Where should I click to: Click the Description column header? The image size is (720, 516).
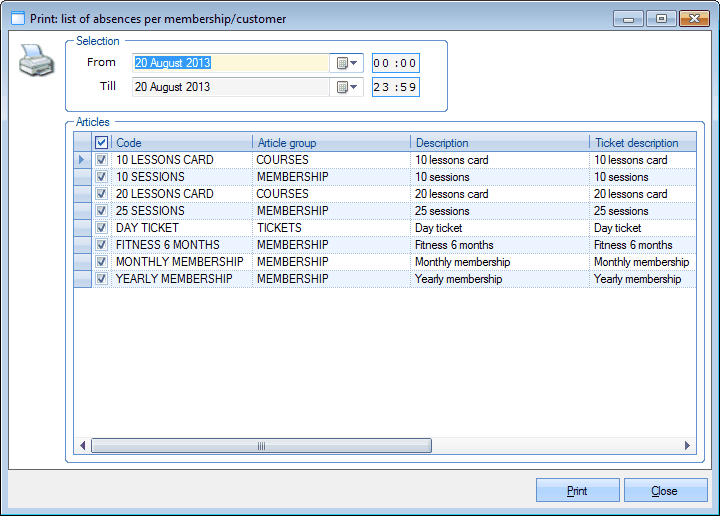(x=500, y=143)
